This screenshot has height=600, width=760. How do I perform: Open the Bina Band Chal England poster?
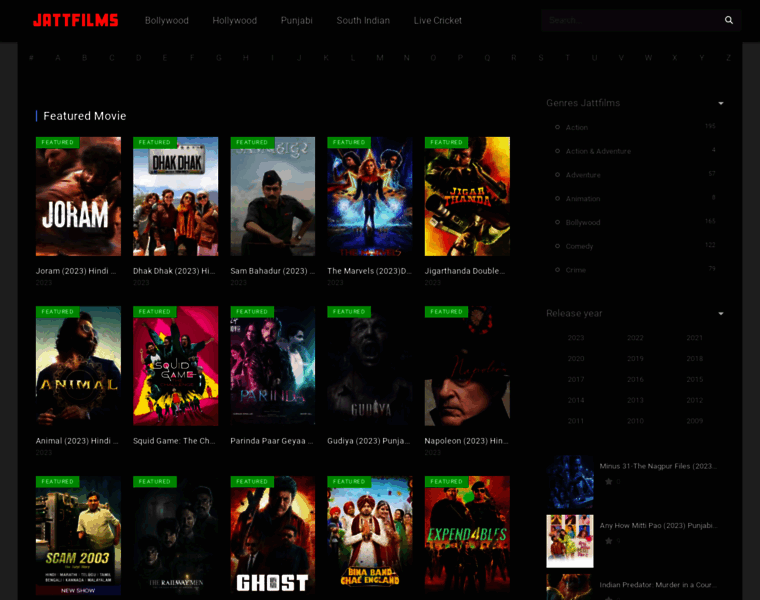click(x=370, y=536)
